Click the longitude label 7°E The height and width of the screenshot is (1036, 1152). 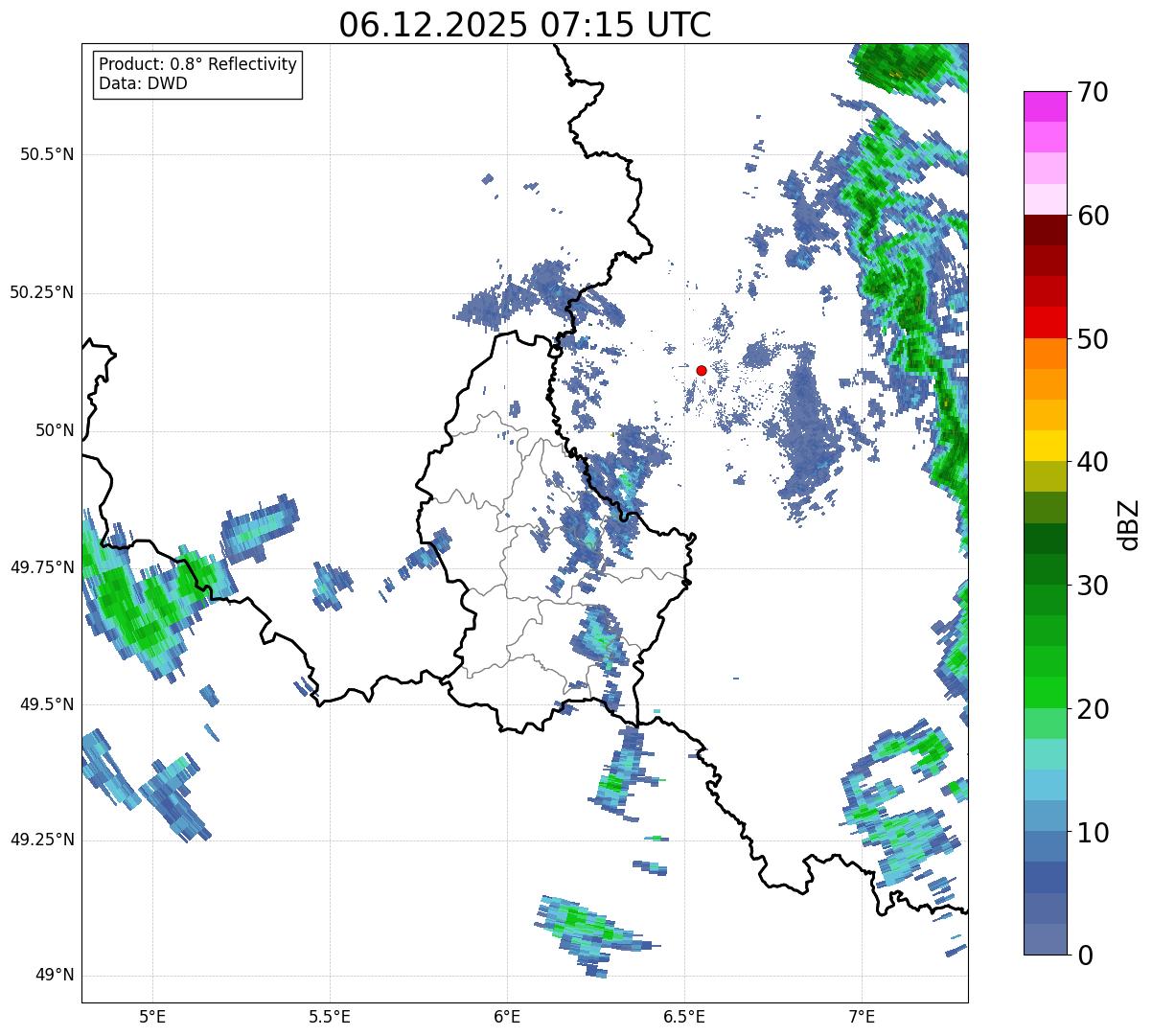pos(862,1016)
